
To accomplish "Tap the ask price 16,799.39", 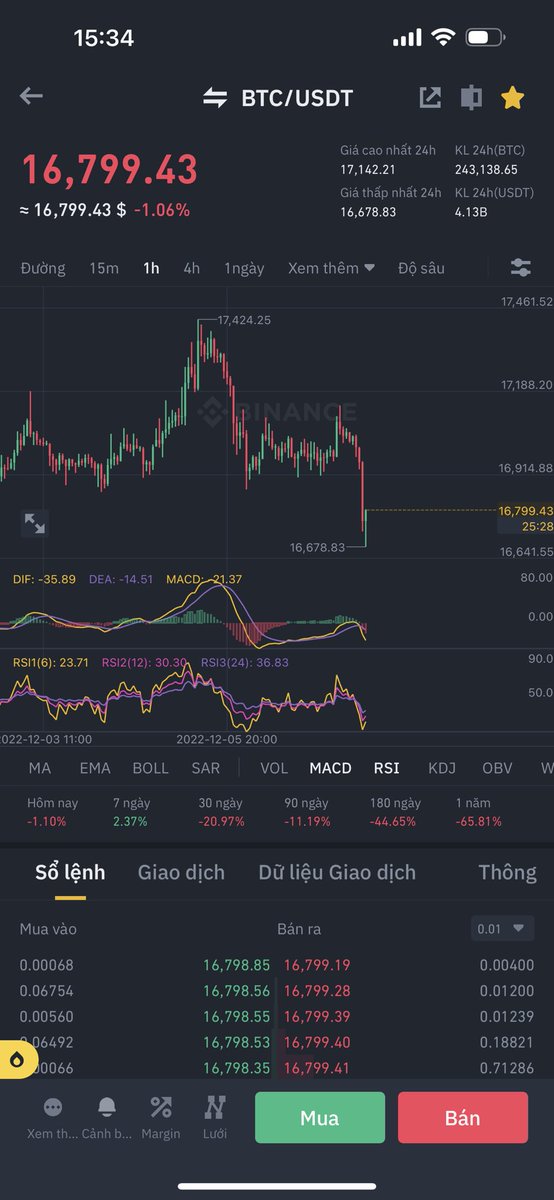I will [317, 1016].
